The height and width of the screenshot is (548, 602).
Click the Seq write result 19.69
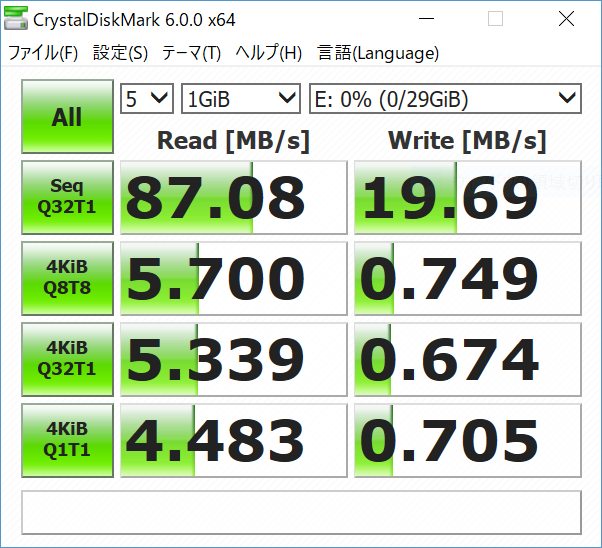point(467,197)
